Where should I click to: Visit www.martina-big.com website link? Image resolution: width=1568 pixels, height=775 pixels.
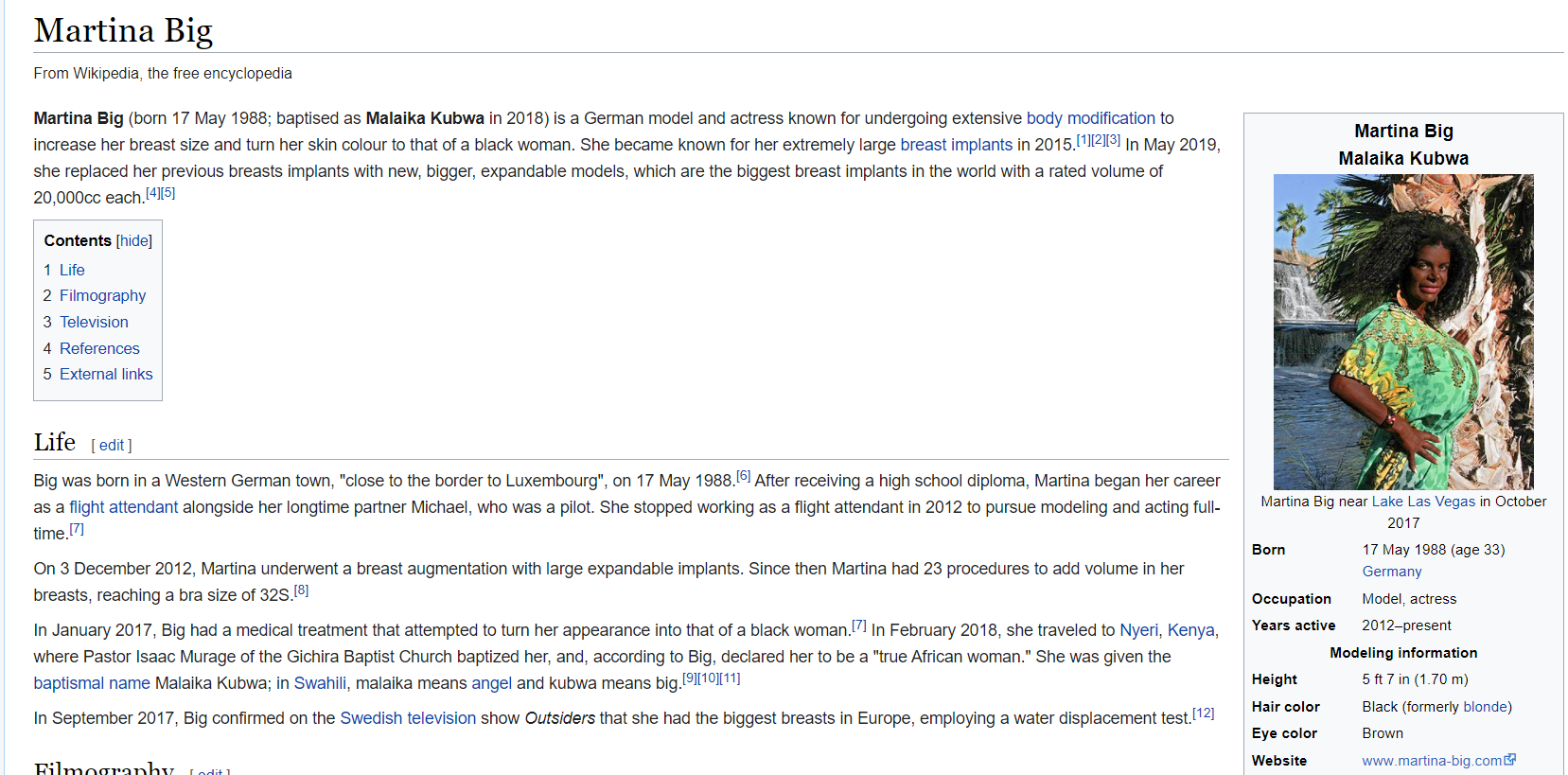(x=1432, y=761)
